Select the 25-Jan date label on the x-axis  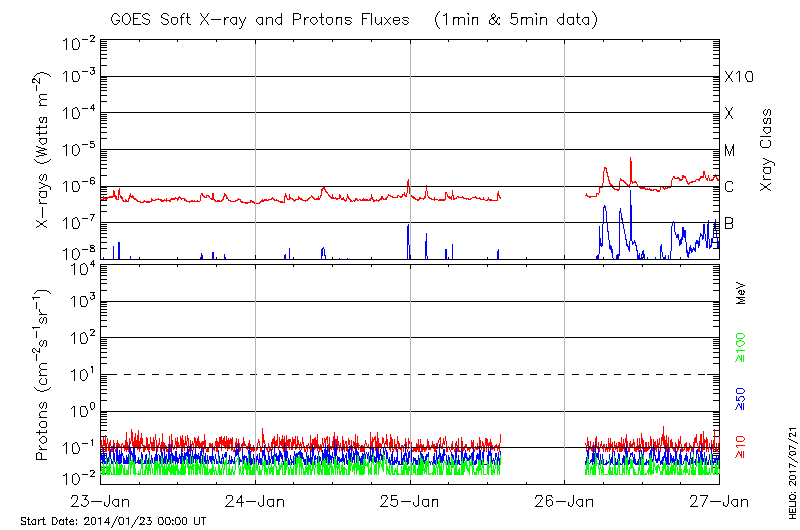pyautogui.click(x=410, y=500)
